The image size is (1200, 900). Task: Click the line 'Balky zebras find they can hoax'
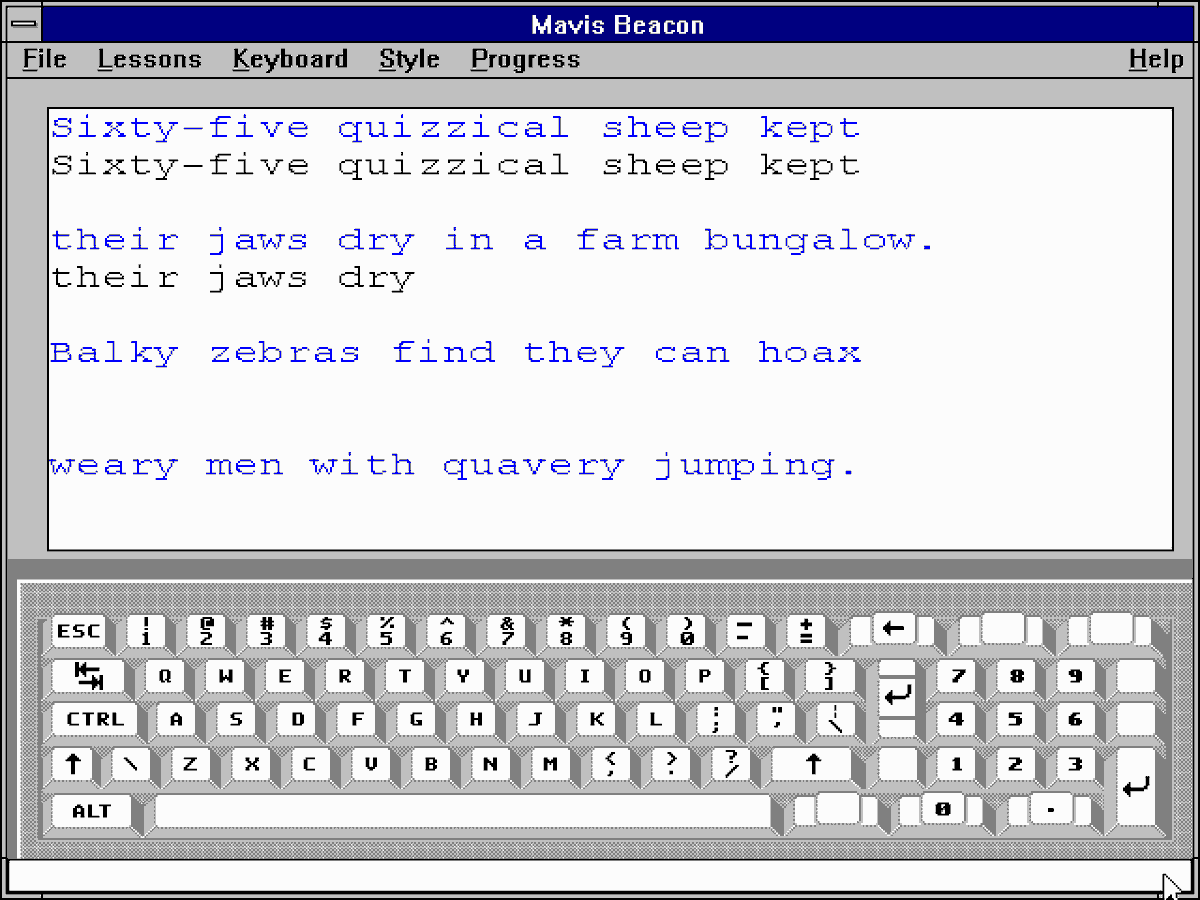[456, 353]
